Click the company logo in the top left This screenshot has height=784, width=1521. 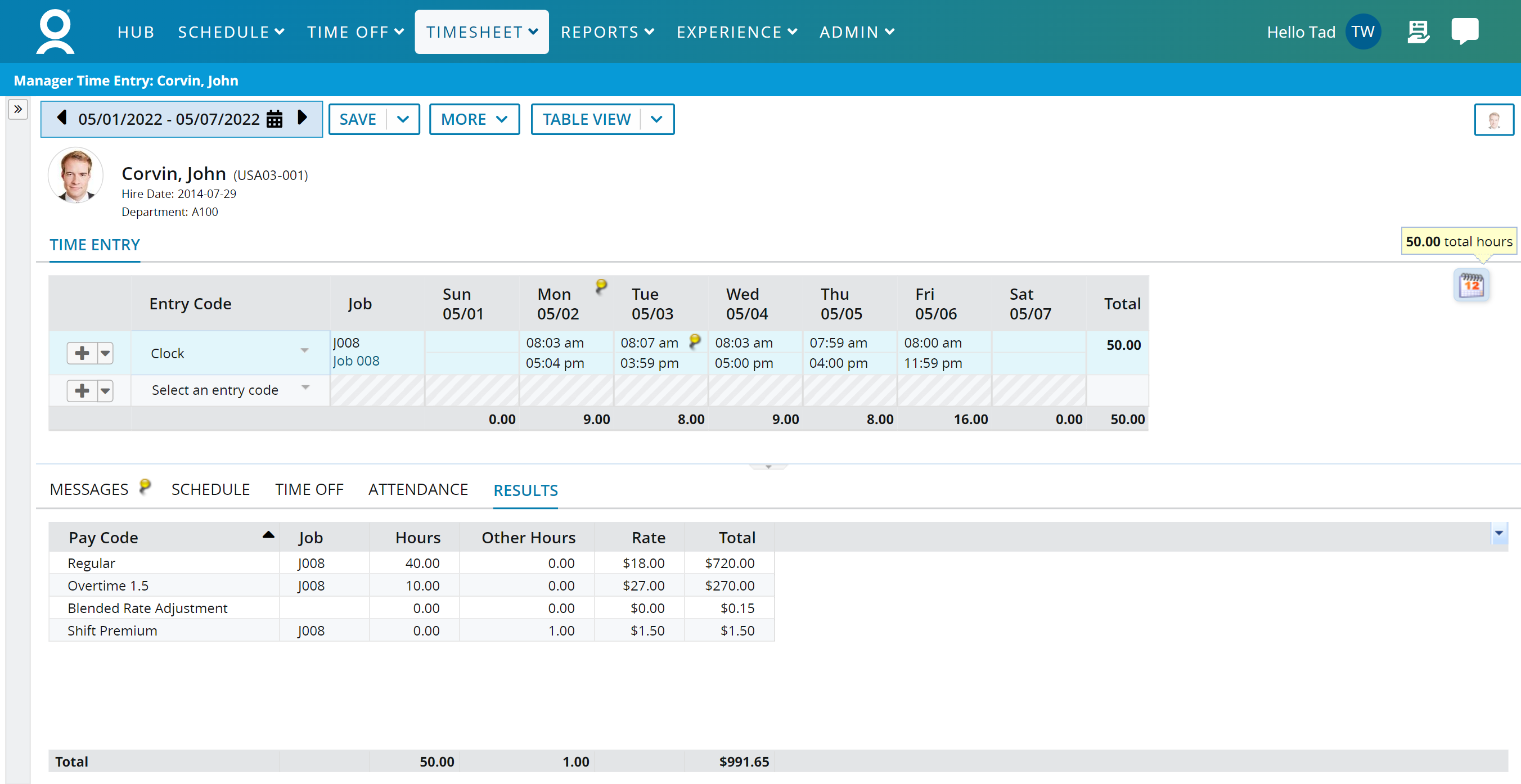(x=54, y=31)
